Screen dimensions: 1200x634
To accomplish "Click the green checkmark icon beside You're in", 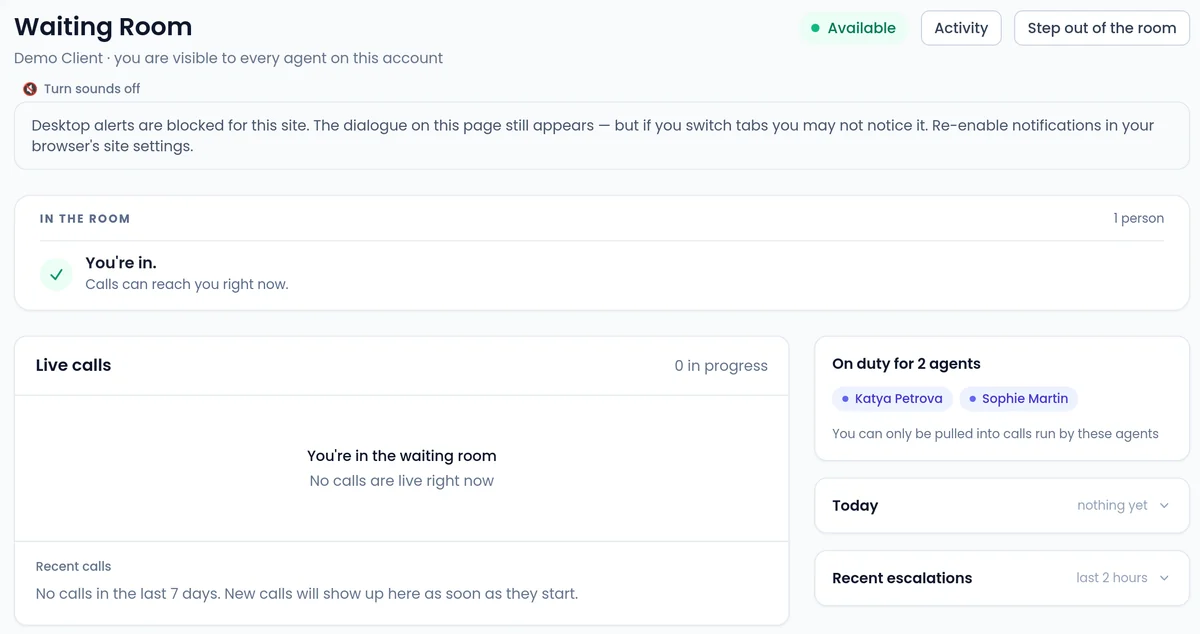I will (x=56, y=273).
